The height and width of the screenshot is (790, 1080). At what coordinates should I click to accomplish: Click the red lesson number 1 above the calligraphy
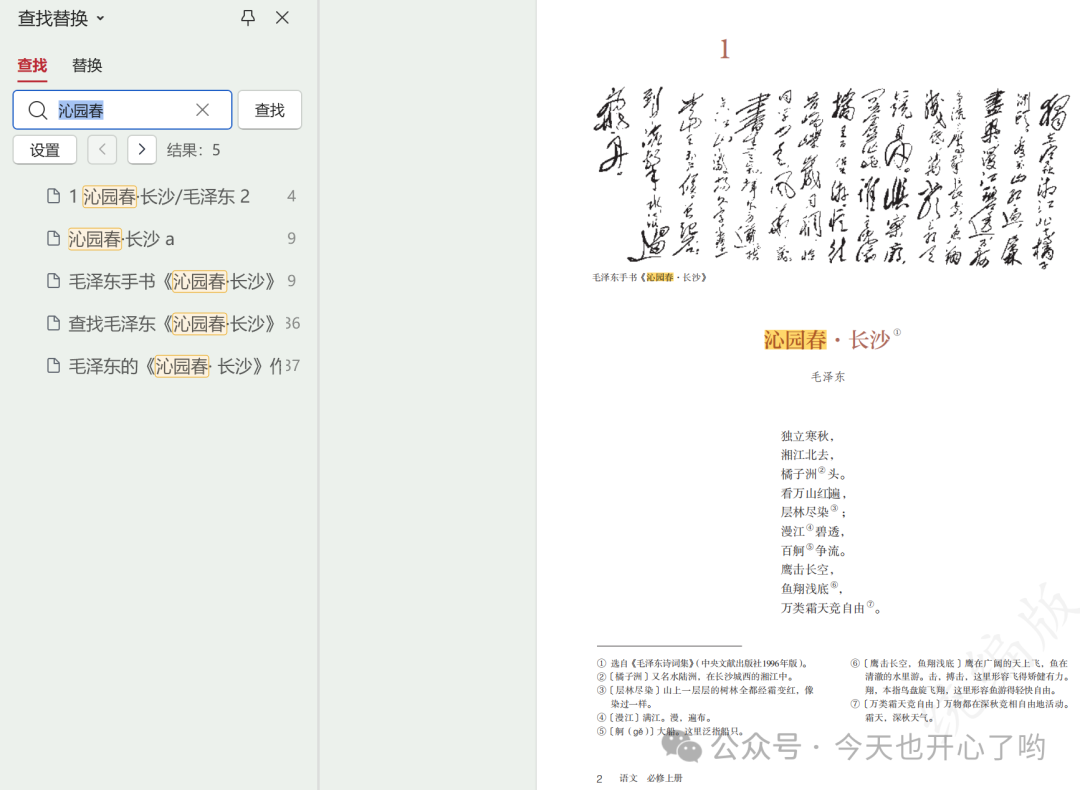tap(725, 50)
